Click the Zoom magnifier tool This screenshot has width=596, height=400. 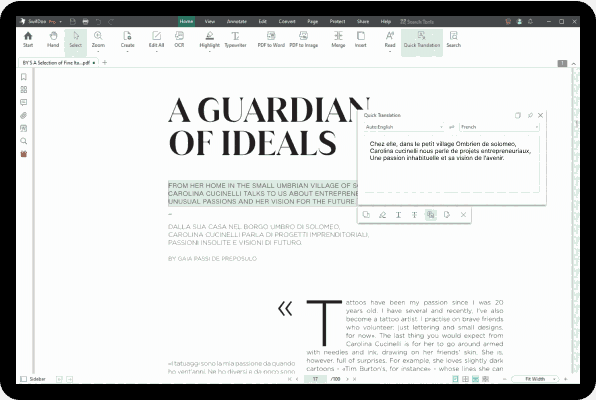tap(98, 39)
